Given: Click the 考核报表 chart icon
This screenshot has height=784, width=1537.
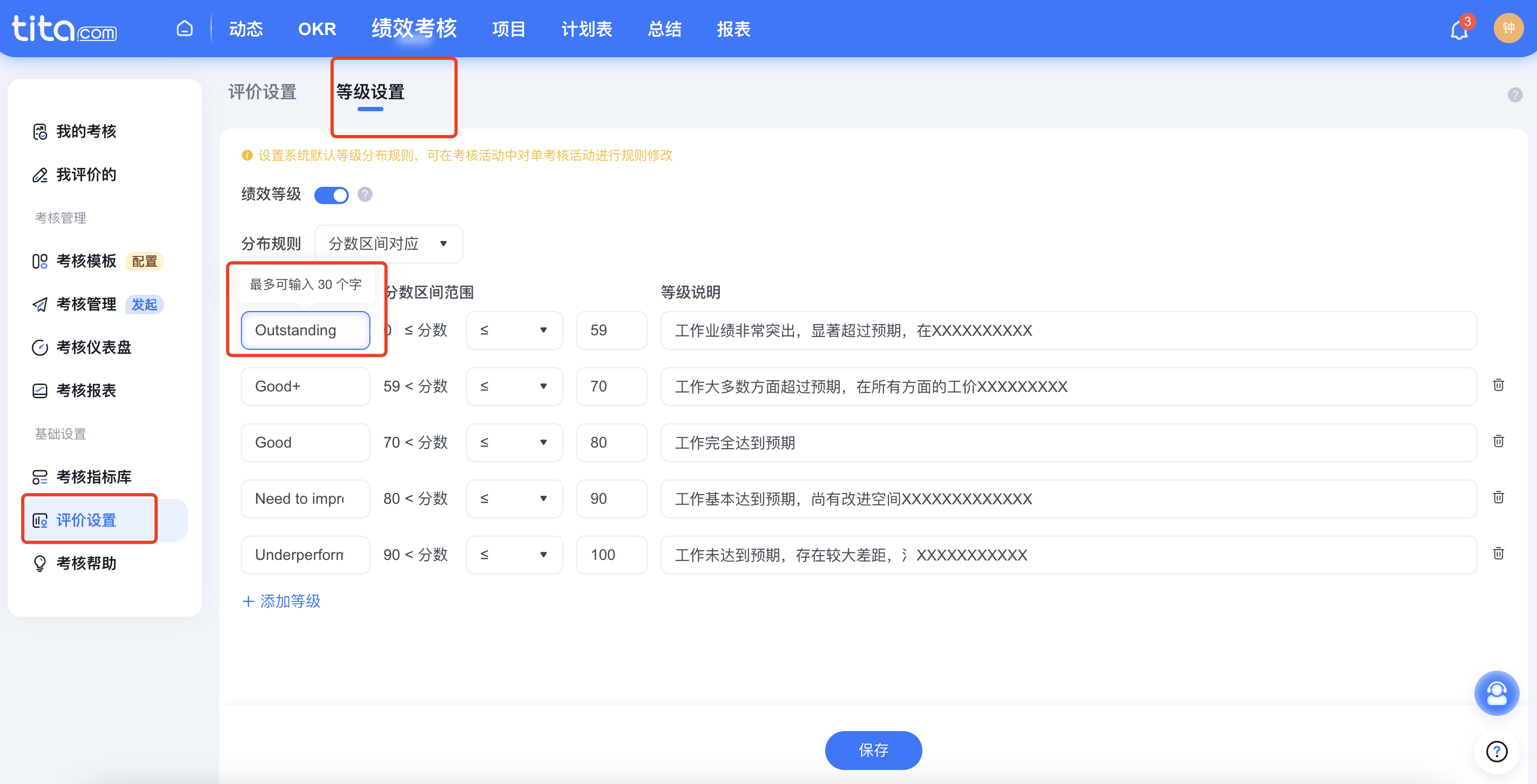Looking at the screenshot, I should [x=40, y=391].
